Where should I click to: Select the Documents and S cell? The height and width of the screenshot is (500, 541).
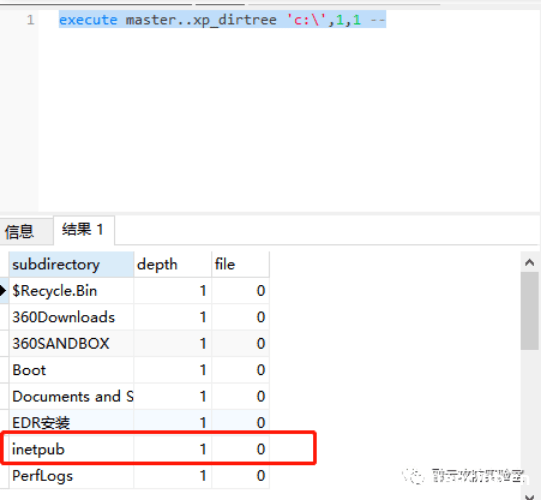click(71, 396)
